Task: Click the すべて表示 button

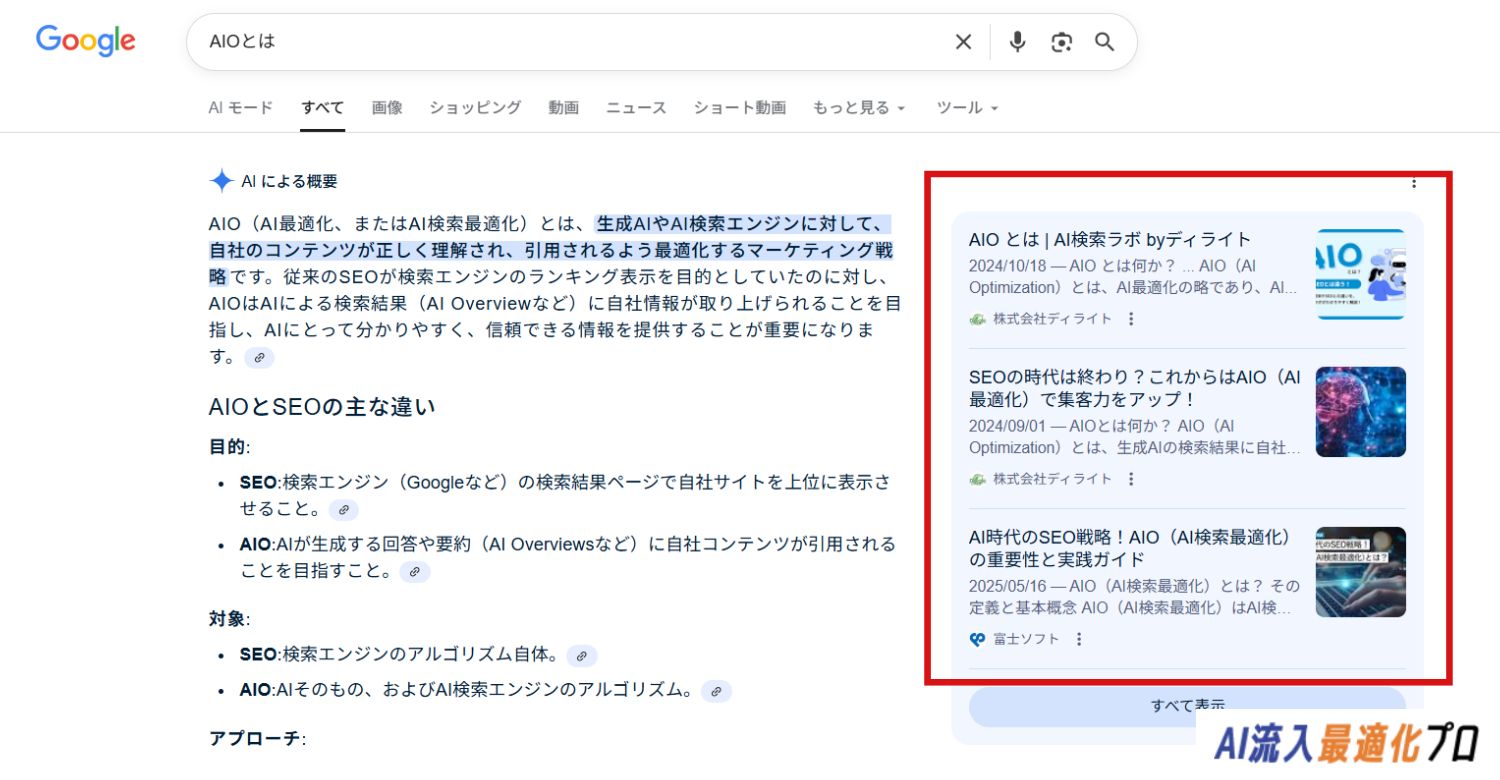Action: click(1187, 705)
